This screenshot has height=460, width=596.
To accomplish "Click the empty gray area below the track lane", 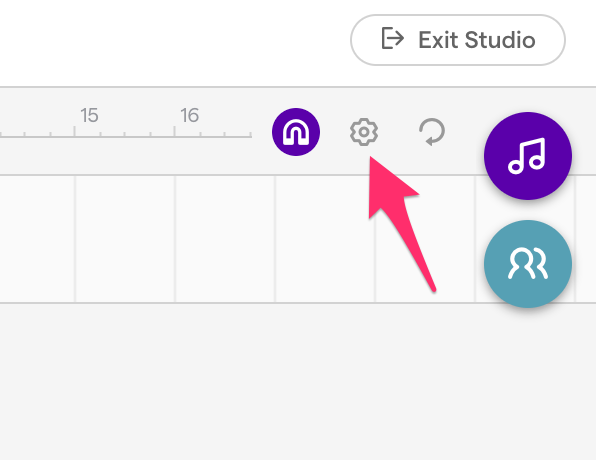I will 298,382.
